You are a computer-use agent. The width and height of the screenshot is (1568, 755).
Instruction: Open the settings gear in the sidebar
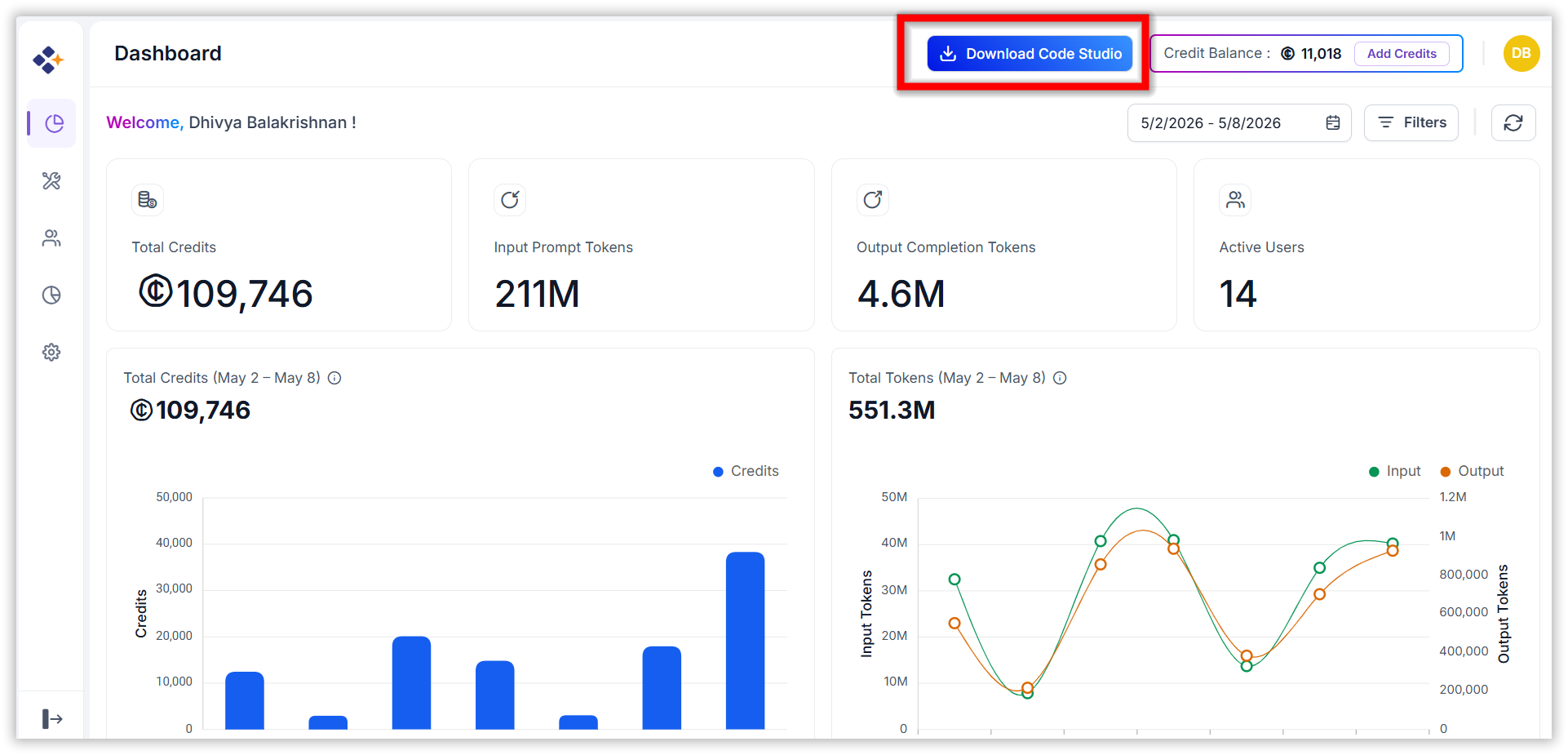point(51,352)
